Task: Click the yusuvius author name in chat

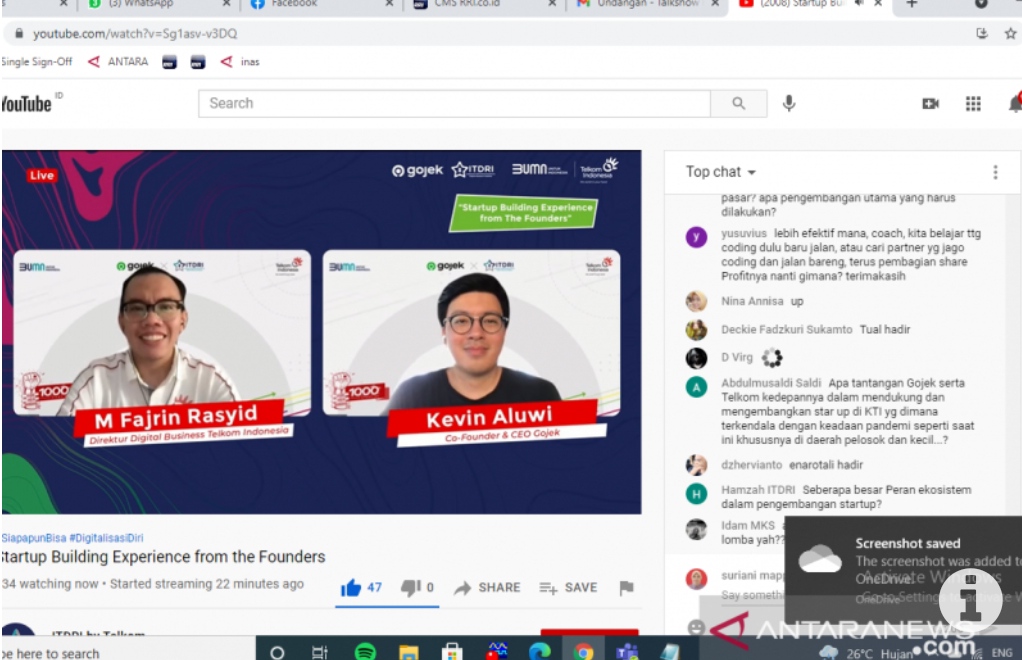Action: coord(744,233)
